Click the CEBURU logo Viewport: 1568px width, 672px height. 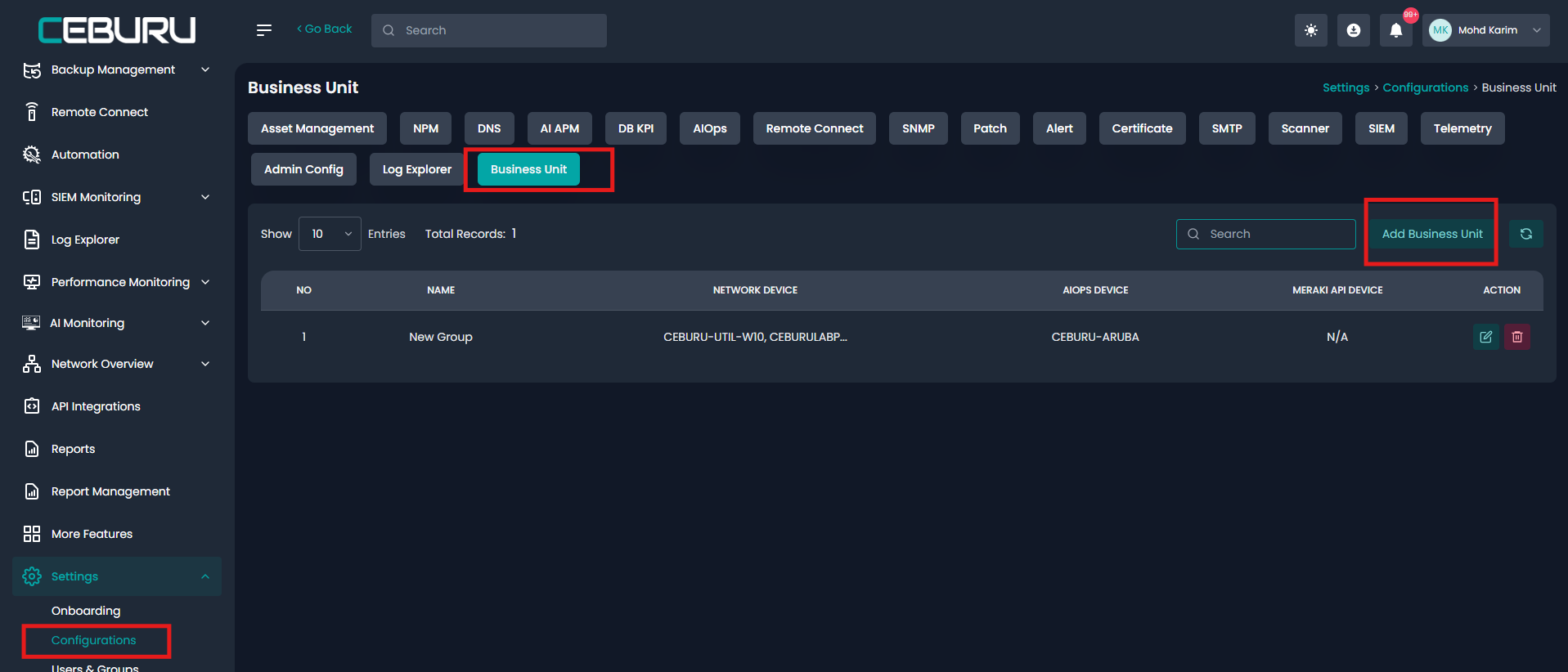(x=117, y=30)
